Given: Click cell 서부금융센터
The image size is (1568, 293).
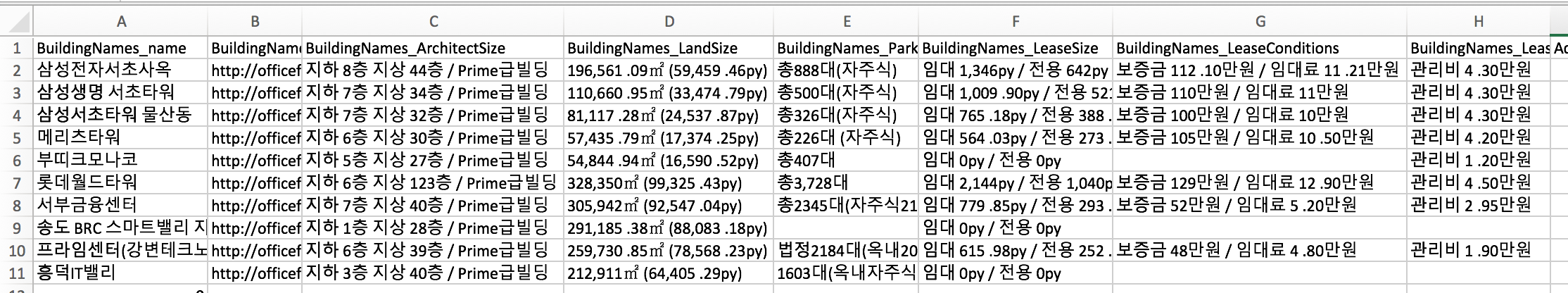Looking at the screenshot, I should (121, 206).
